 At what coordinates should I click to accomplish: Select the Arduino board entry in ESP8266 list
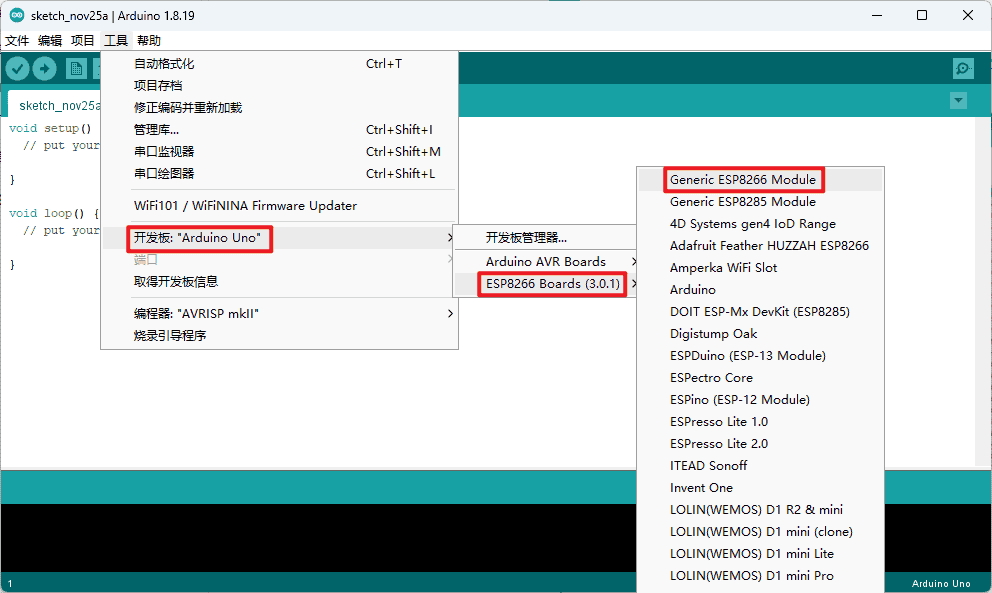(760, 290)
